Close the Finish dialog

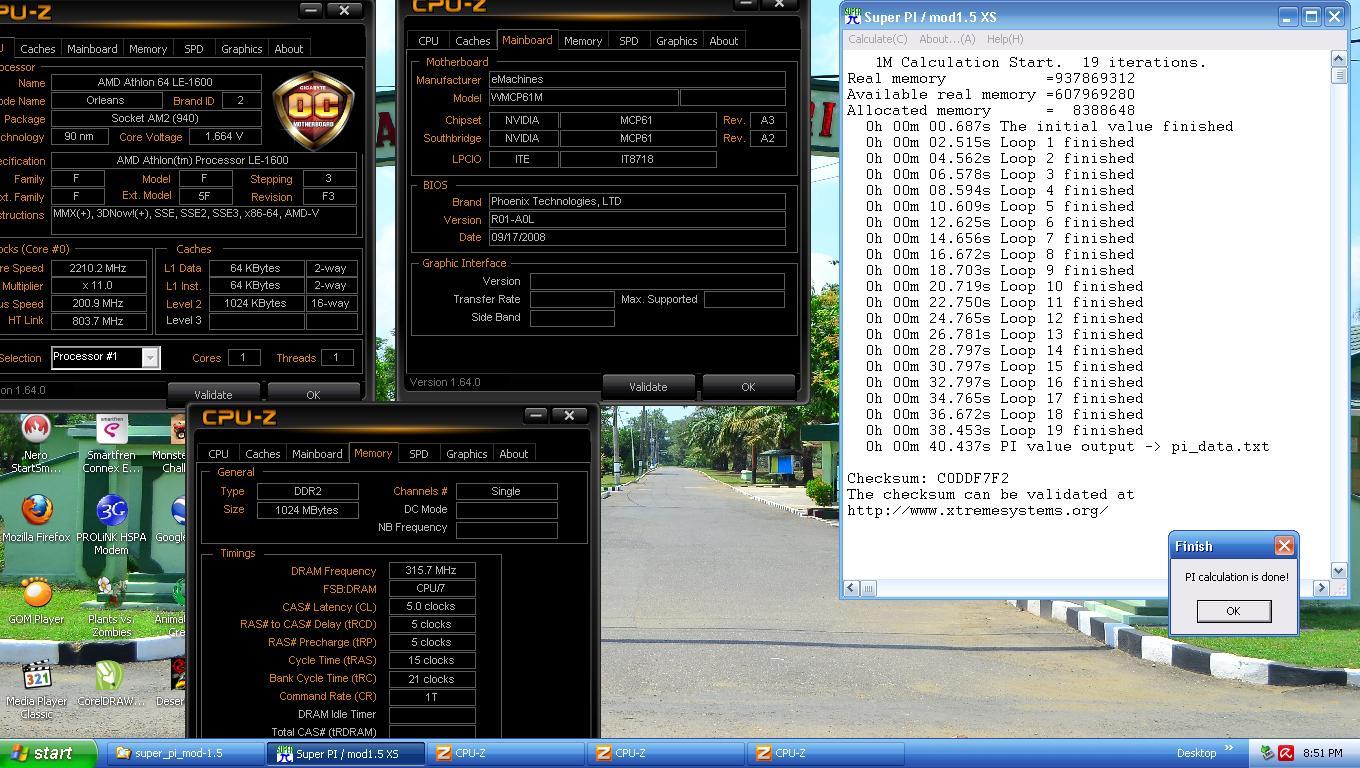click(x=1284, y=545)
